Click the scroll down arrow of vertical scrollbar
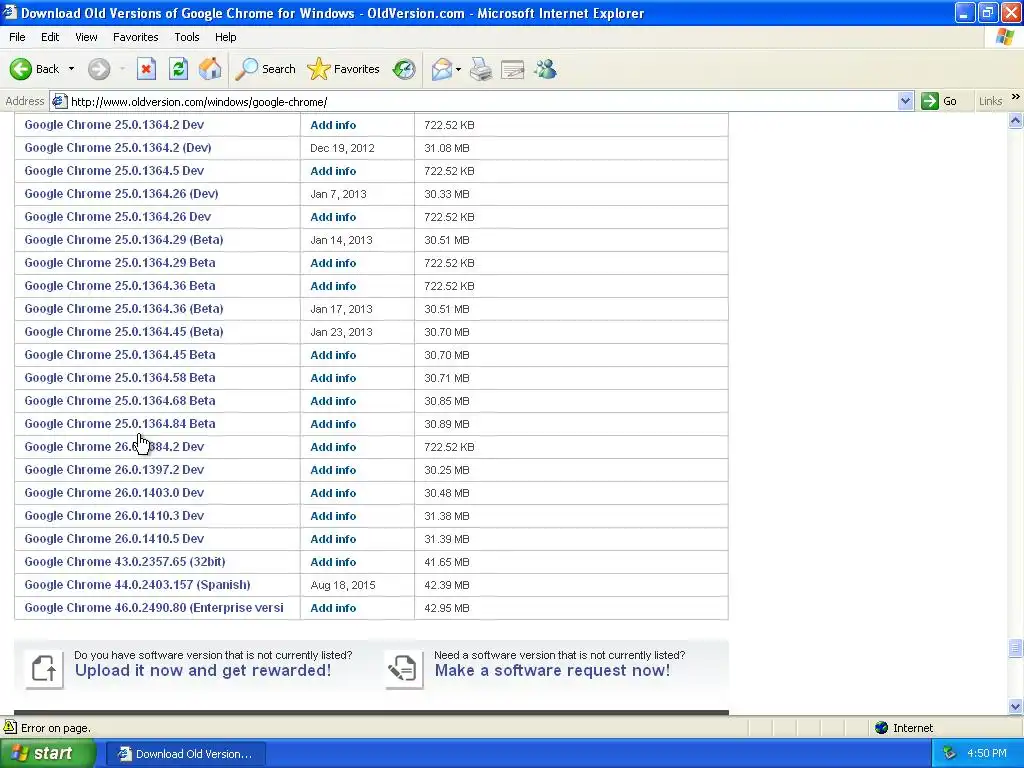This screenshot has height=768, width=1024. (x=1016, y=706)
